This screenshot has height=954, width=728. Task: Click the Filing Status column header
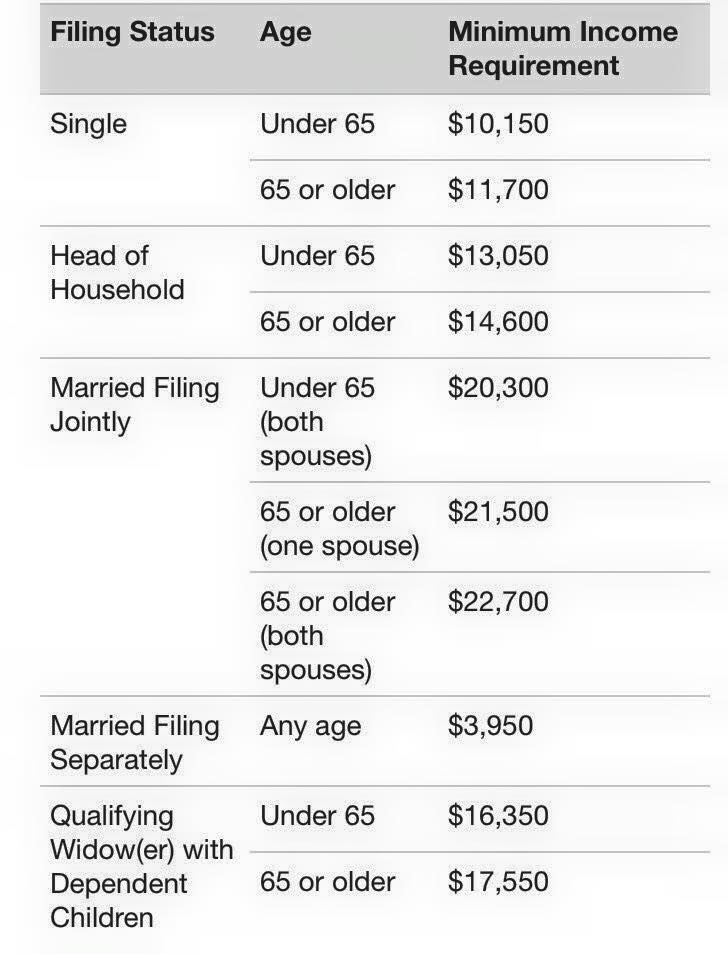[x=132, y=32]
